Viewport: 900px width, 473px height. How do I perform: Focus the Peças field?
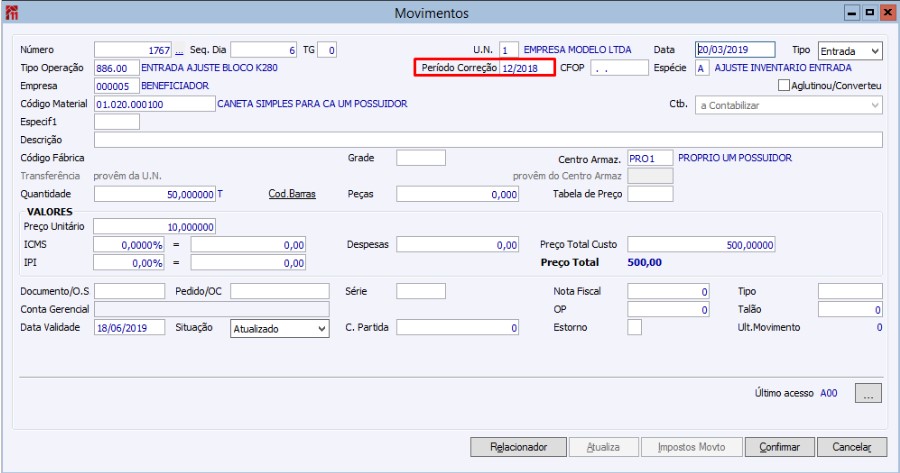[457, 194]
